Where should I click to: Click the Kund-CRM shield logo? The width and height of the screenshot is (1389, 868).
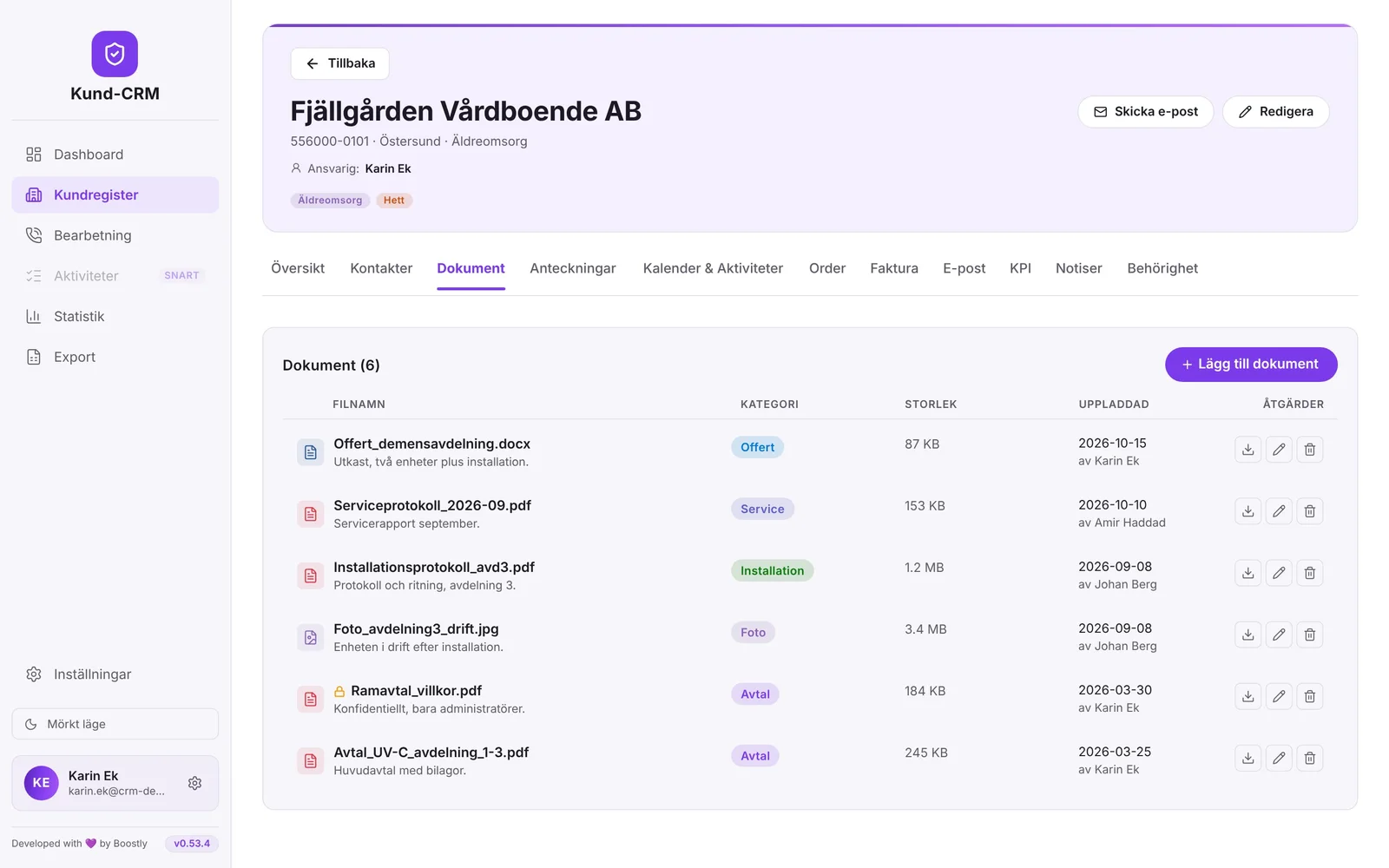115,54
